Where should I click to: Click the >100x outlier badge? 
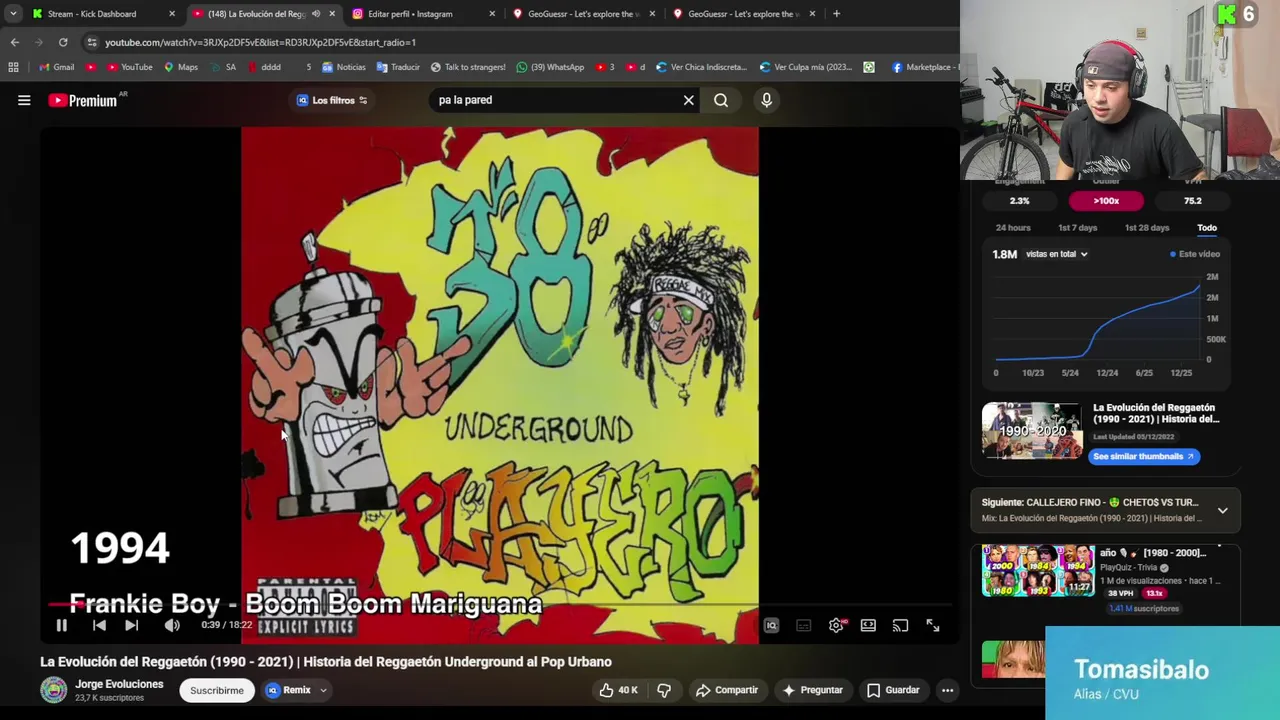pyautogui.click(x=1106, y=201)
